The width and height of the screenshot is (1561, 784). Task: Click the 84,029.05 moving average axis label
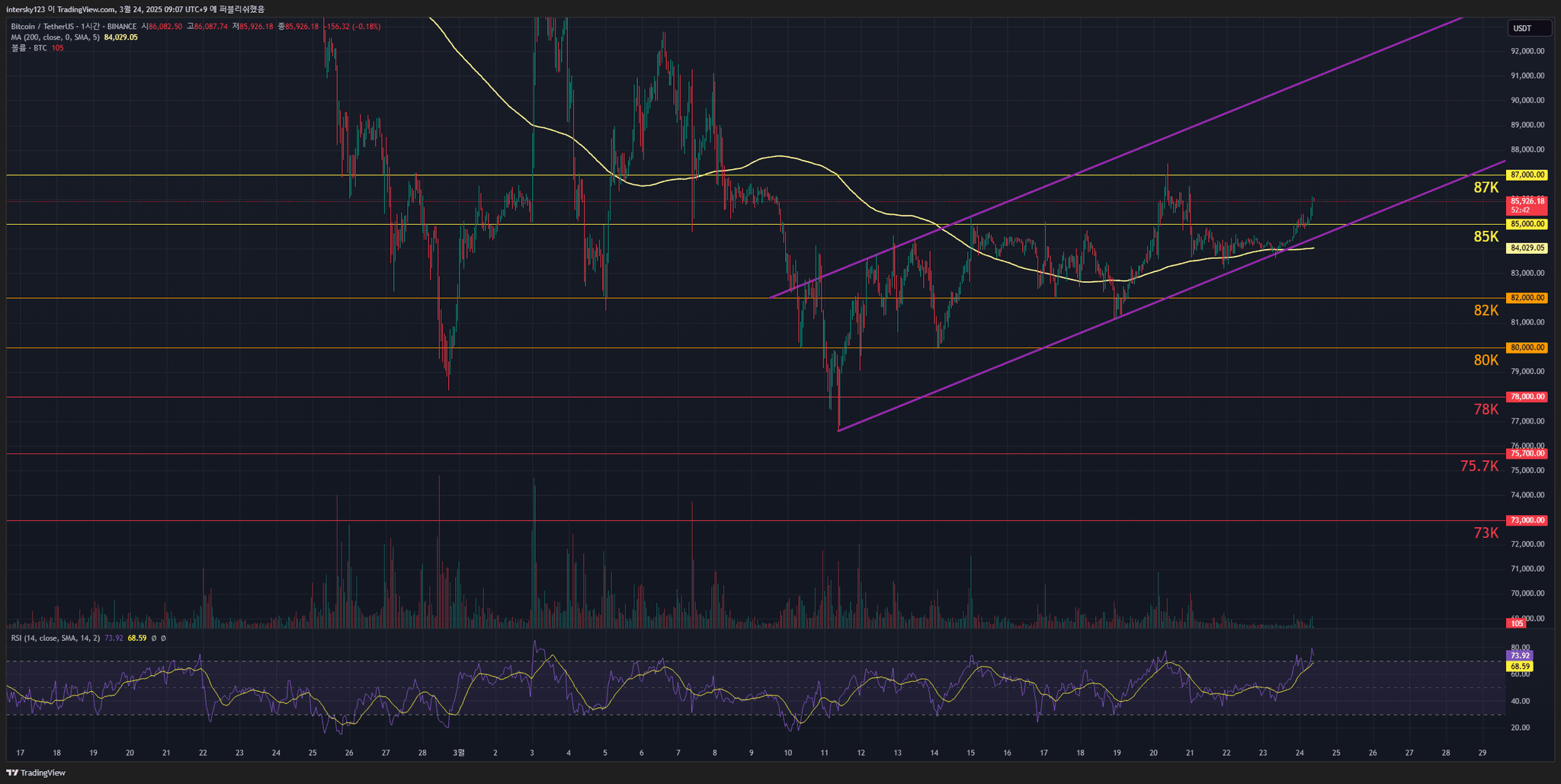[x=1527, y=248]
